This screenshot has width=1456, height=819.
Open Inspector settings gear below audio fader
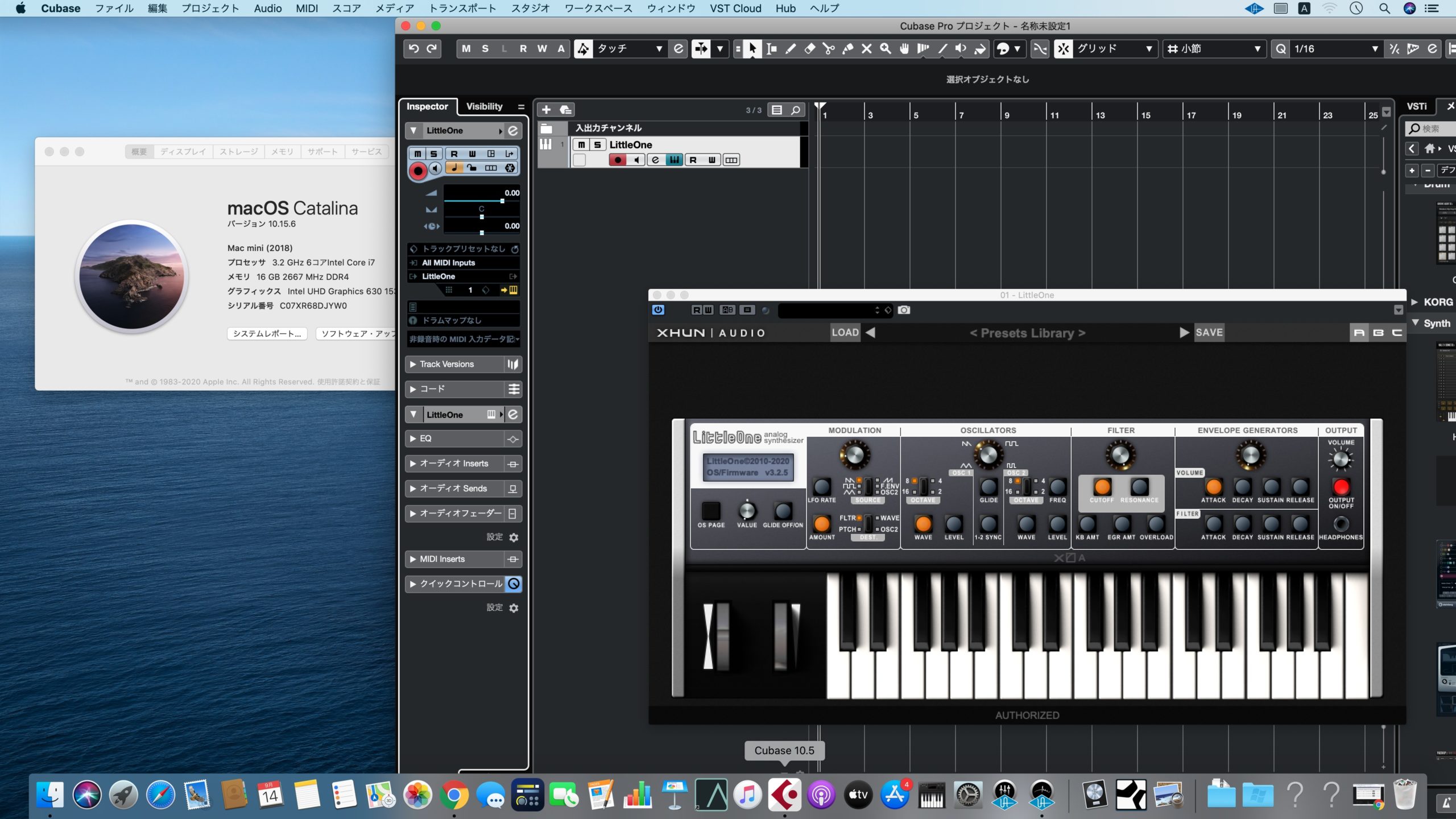pos(514,537)
